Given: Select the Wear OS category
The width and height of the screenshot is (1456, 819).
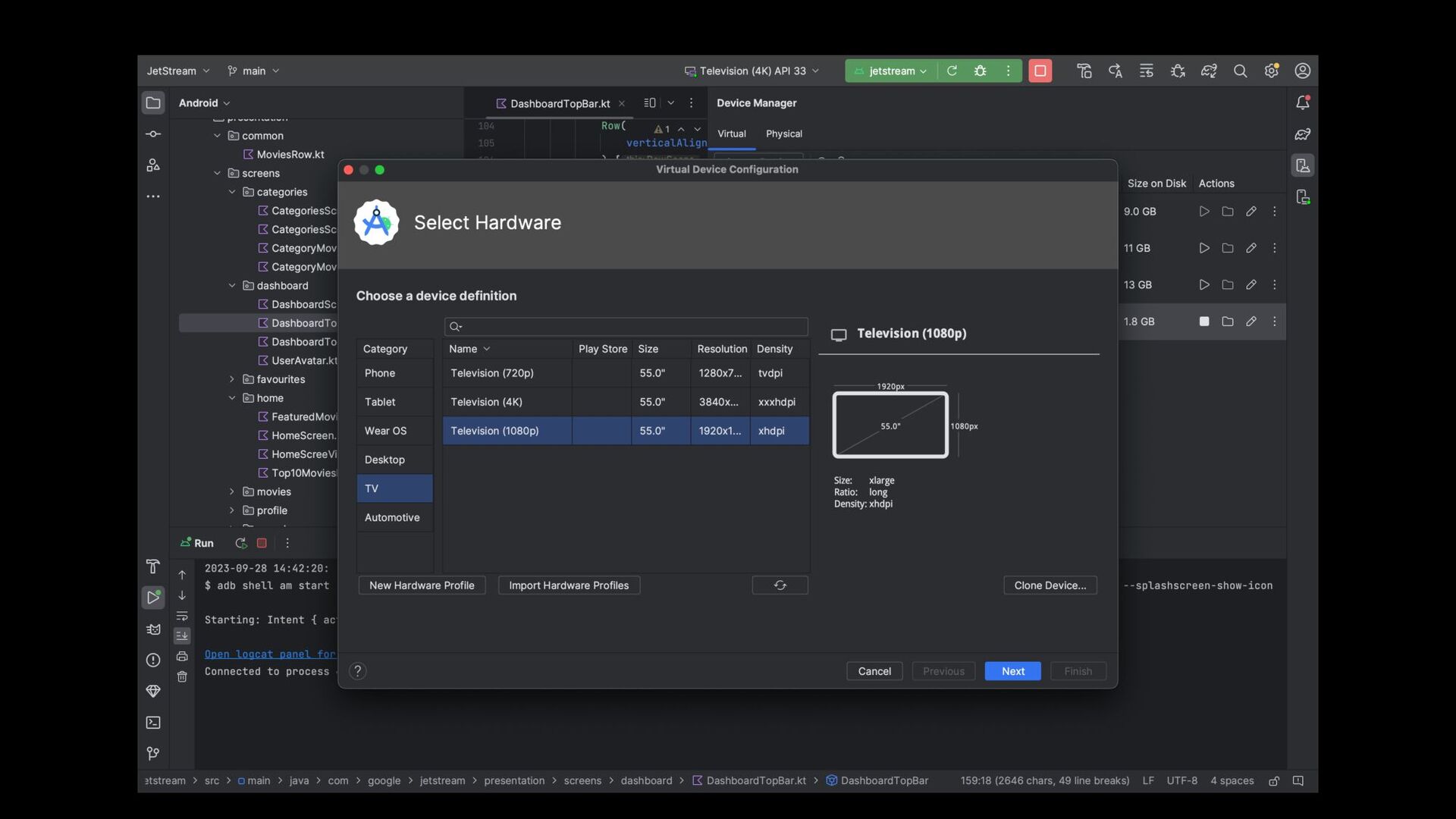Looking at the screenshot, I should (x=395, y=431).
